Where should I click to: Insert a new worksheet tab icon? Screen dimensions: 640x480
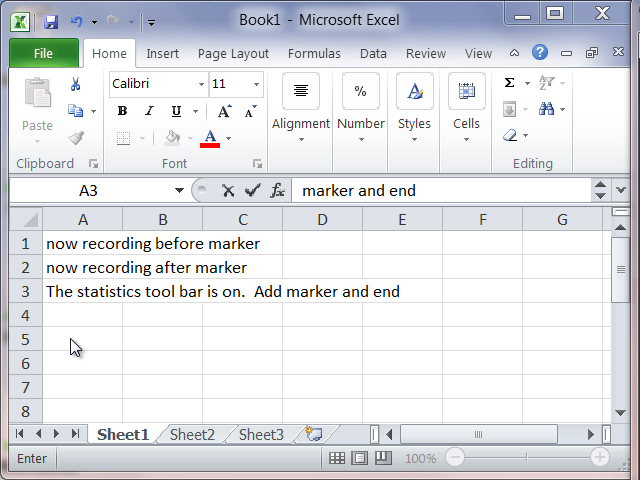(314, 434)
